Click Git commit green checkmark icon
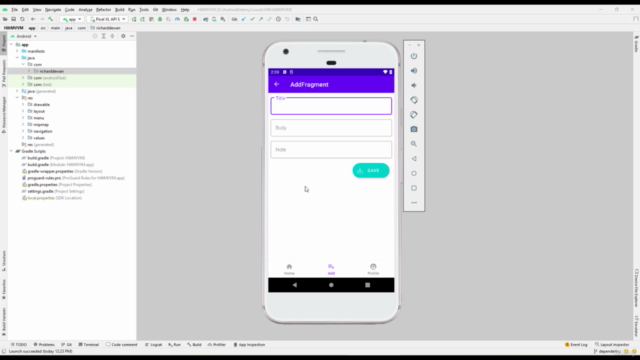This screenshot has height=360, width=640. coord(252,19)
